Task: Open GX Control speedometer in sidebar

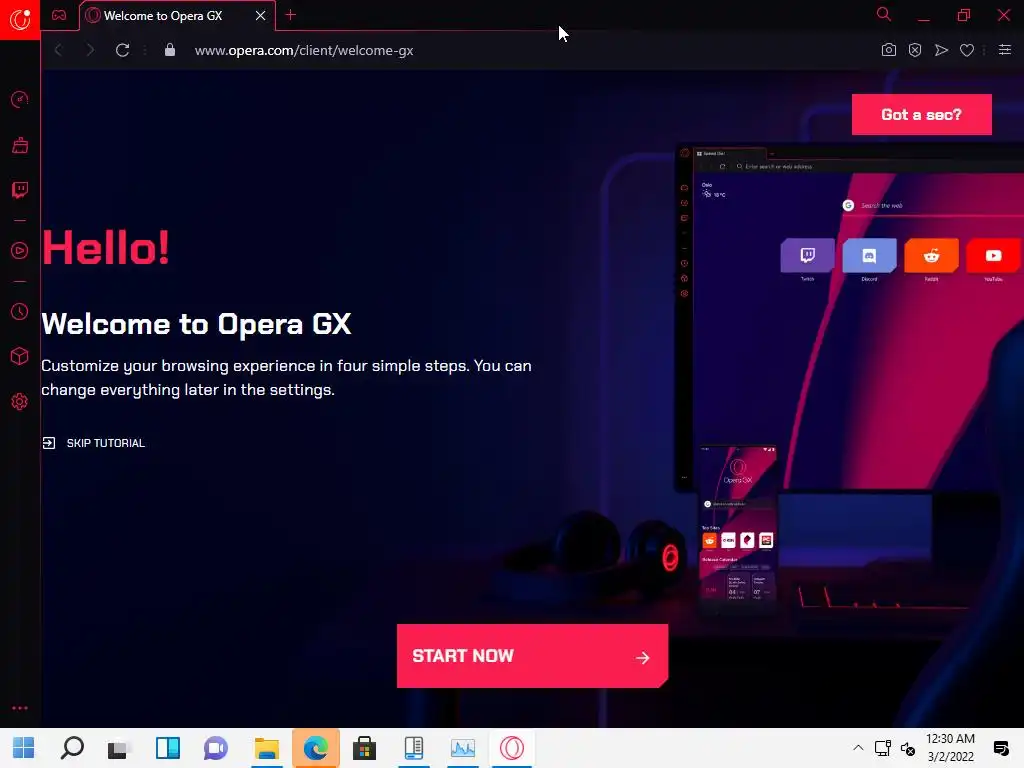Action: pyautogui.click(x=20, y=99)
